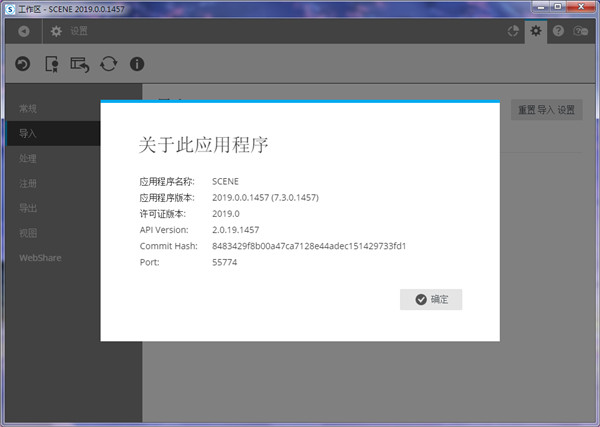Click the refresh sync arrows toolbar icon
Screen dimensions: 600x427
click(x=108, y=64)
